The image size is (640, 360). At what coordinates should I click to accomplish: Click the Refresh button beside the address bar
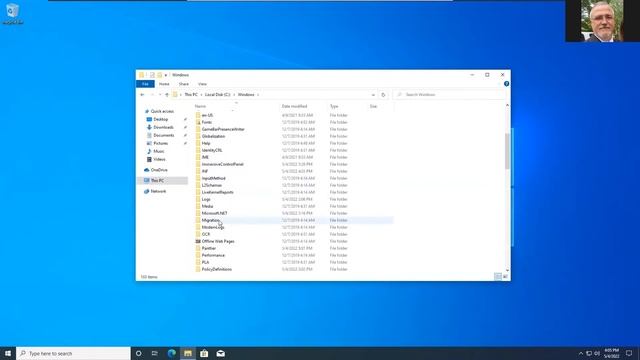tap(383, 95)
